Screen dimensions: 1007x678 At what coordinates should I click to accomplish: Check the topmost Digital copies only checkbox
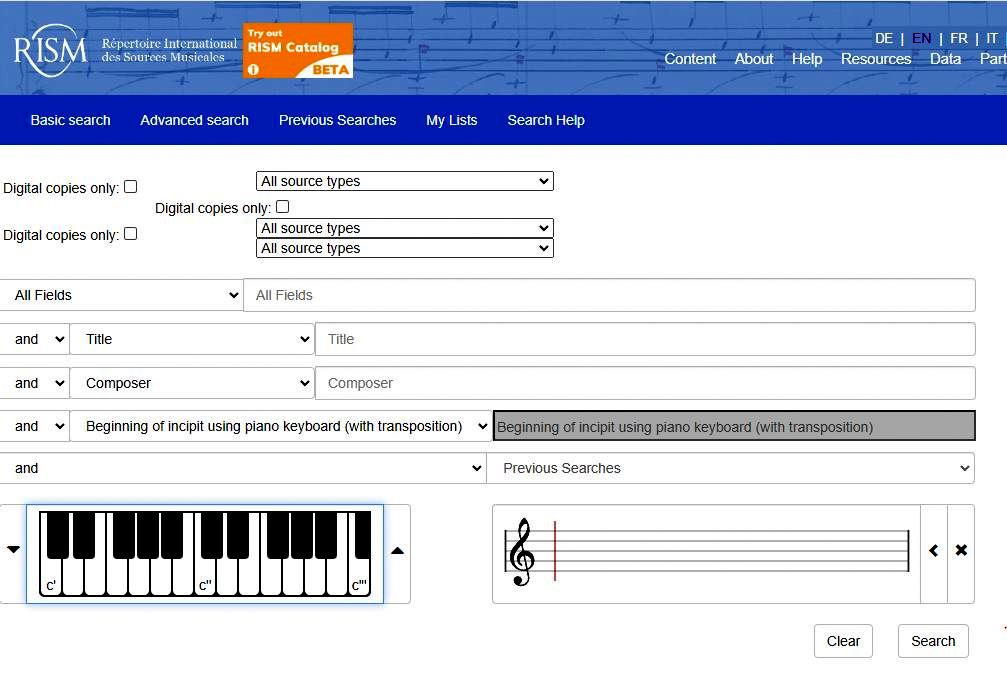(x=130, y=187)
